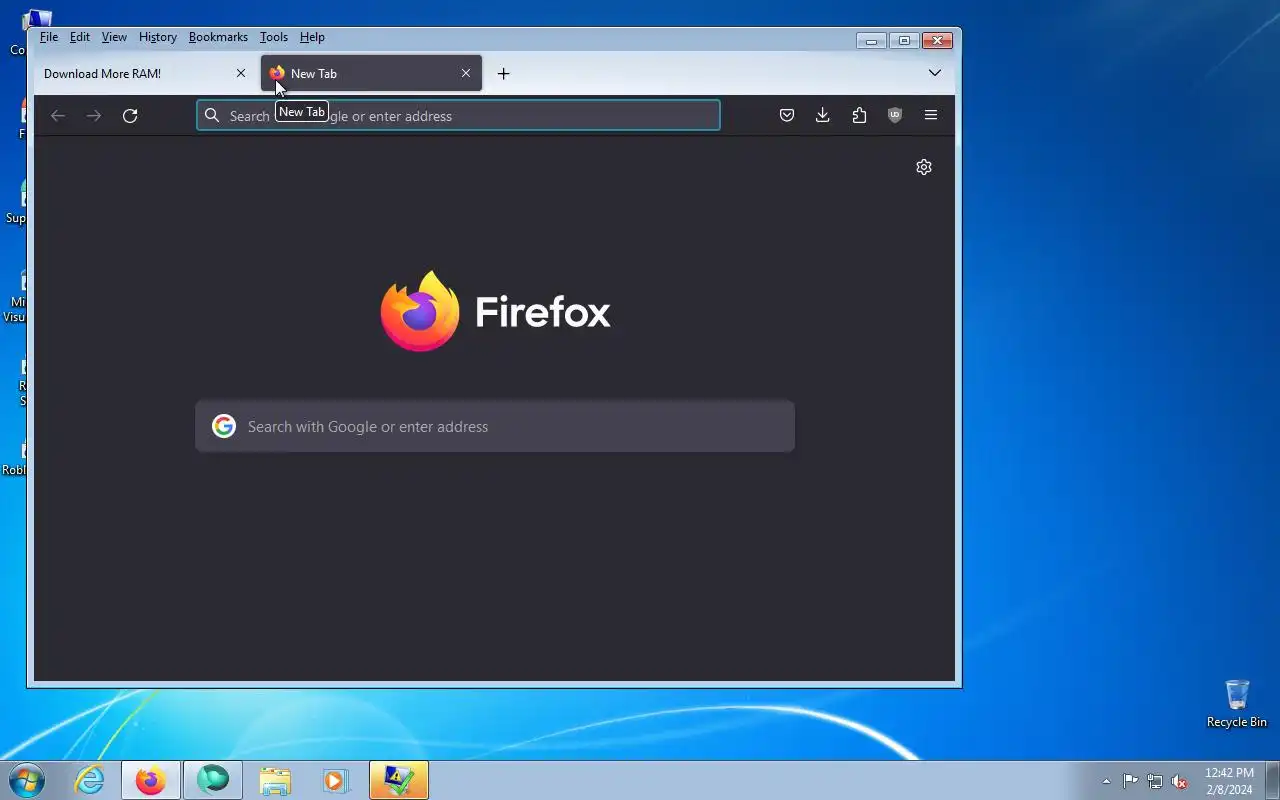Open the History menu
1280x800 pixels.
pos(157,37)
